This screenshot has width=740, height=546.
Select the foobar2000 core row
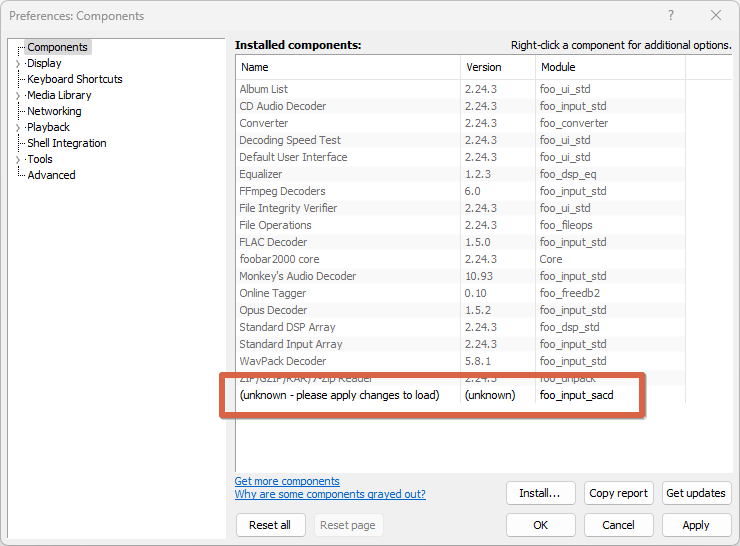click(460, 259)
